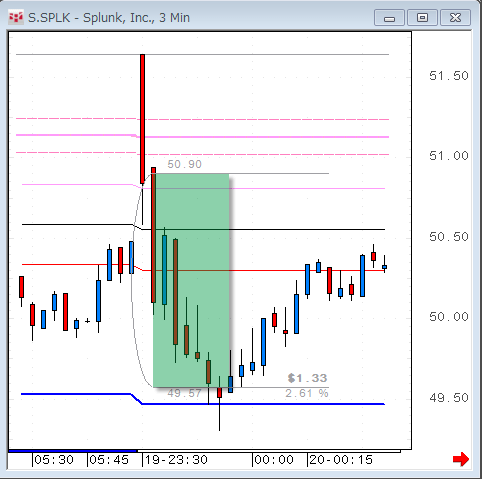Click the 50.90 price annotation label

184,164
